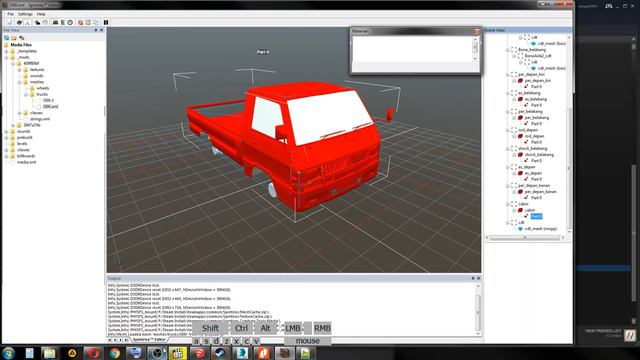
Task: Close the Materials floating panel
Action: pyautogui.click(x=476, y=31)
